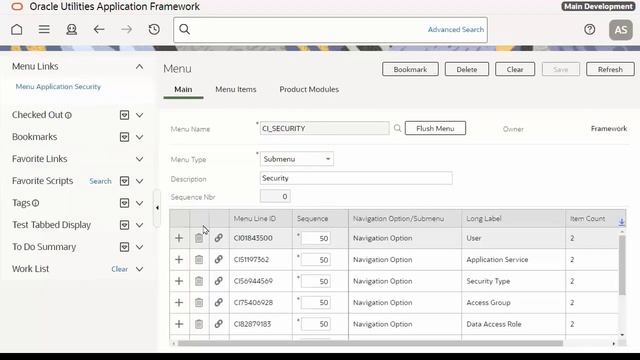Delete the CI01843500 row with trash icon

click(x=199, y=238)
